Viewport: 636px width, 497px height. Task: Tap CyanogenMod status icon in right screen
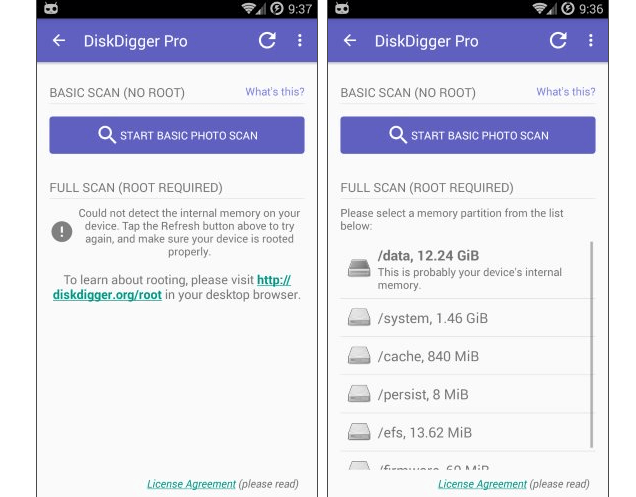click(342, 8)
